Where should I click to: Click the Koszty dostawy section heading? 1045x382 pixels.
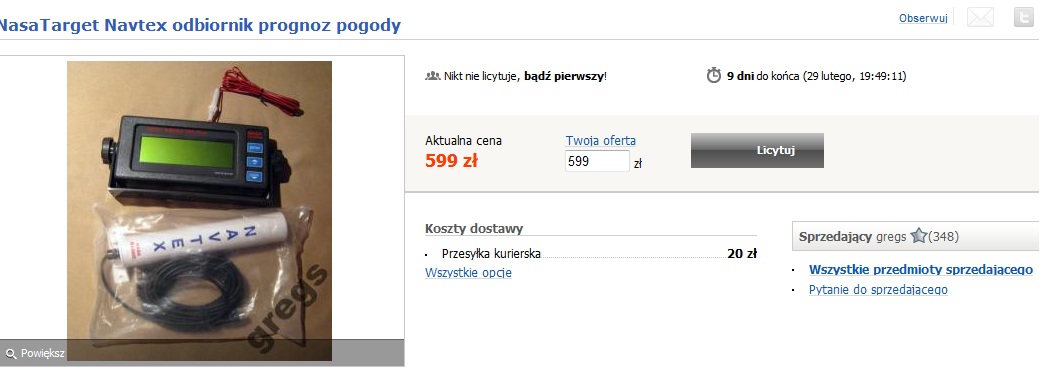pos(474,229)
